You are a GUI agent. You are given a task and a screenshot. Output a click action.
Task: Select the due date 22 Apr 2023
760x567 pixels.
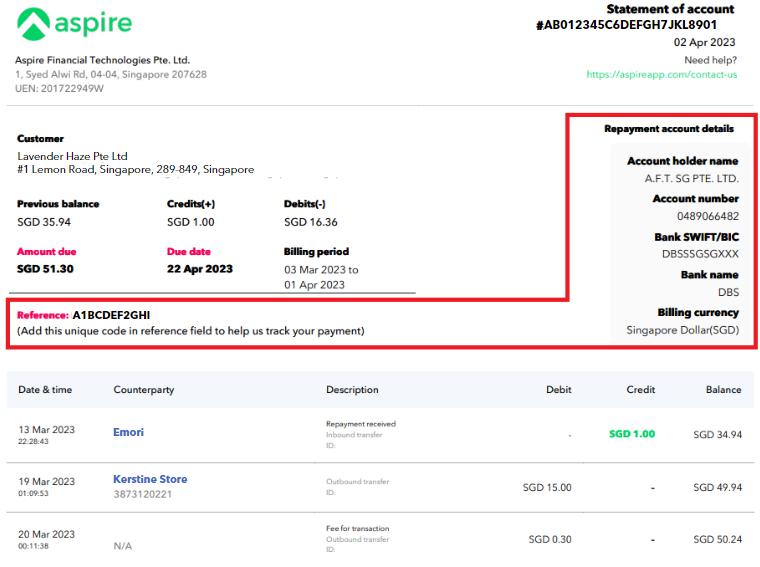coord(200,269)
